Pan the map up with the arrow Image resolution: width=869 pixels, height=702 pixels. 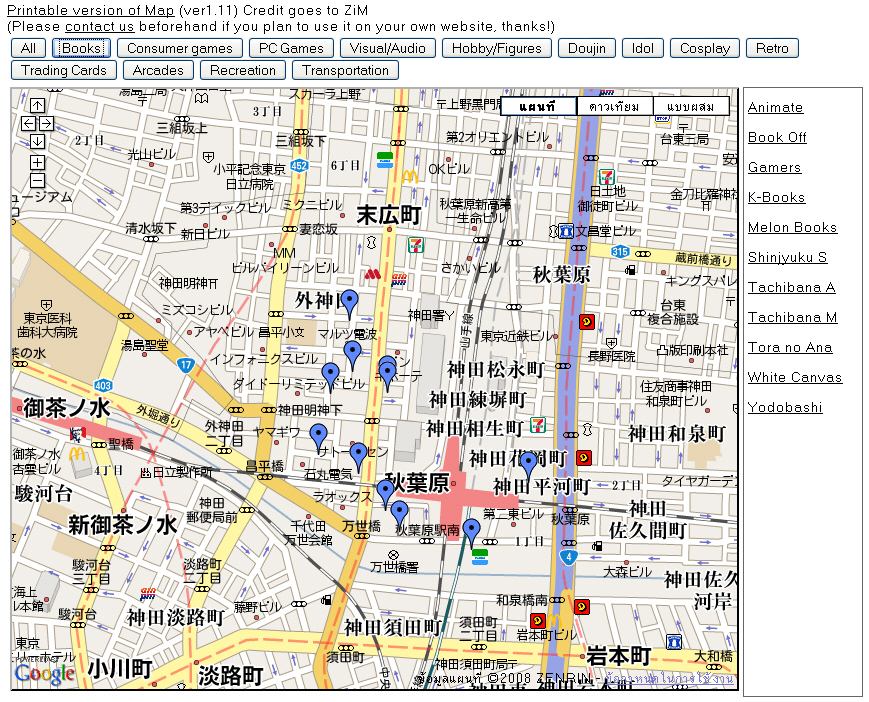(x=37, y=105)
